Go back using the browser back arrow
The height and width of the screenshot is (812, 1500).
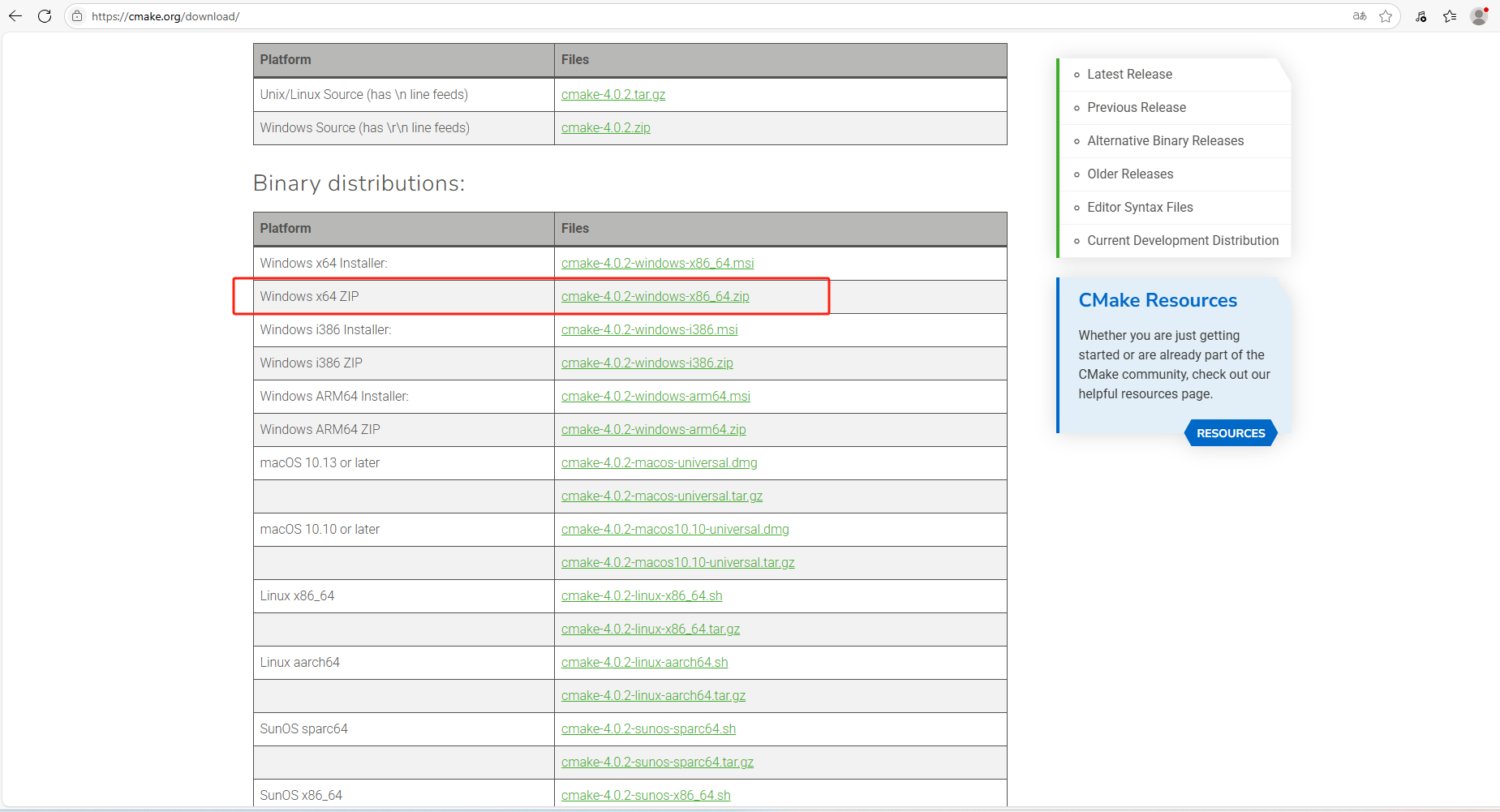click(15, 16)
